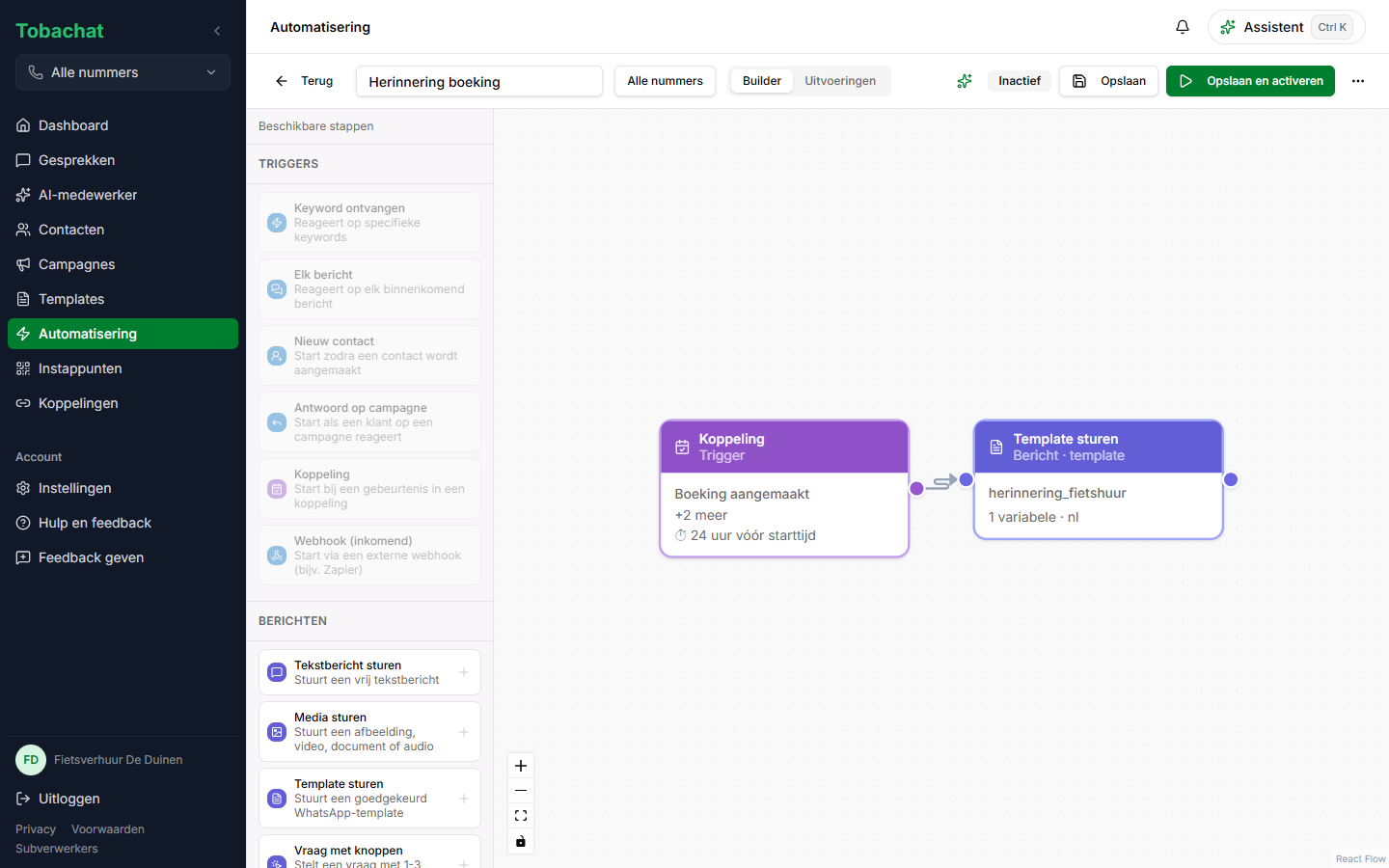Click the output handle of Koppeling node

pyautogui.click(x=916, y=488)
